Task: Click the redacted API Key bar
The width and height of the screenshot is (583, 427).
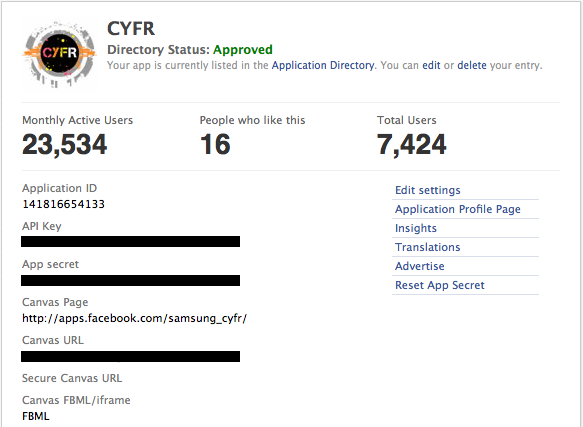Action: click(x=131, y=241)
